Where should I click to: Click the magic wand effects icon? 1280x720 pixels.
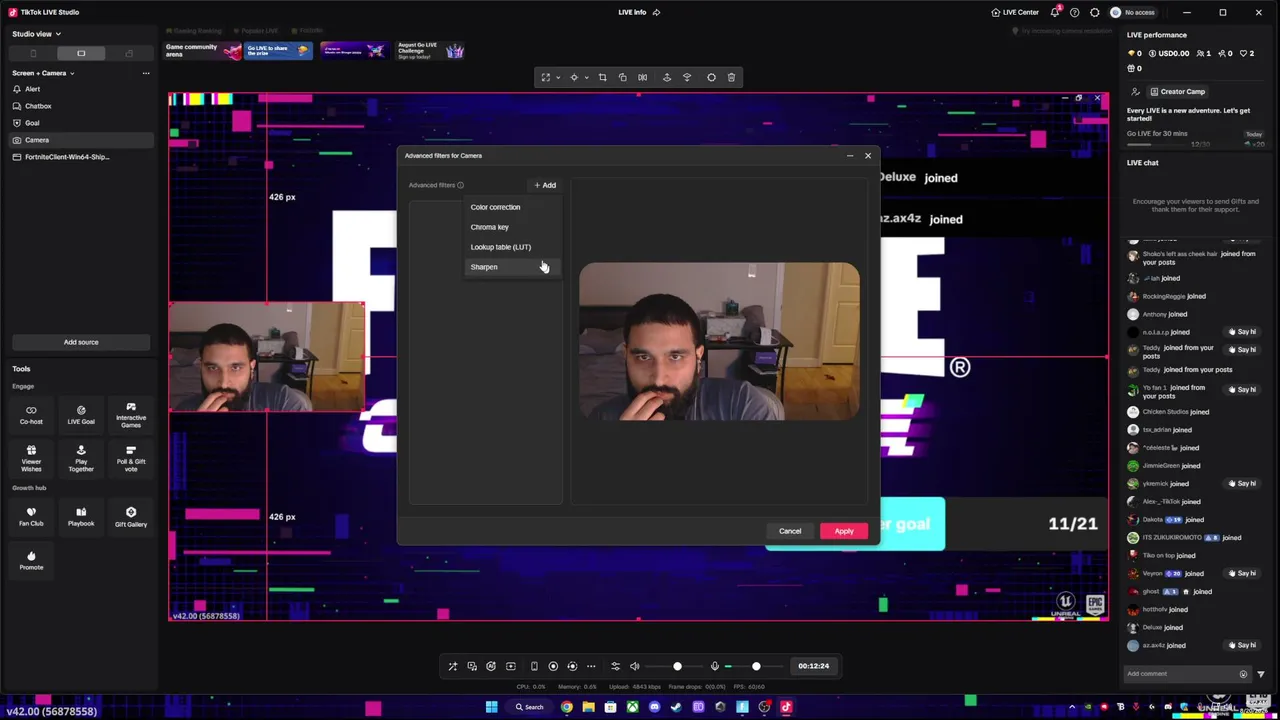(x=452, y=666)
